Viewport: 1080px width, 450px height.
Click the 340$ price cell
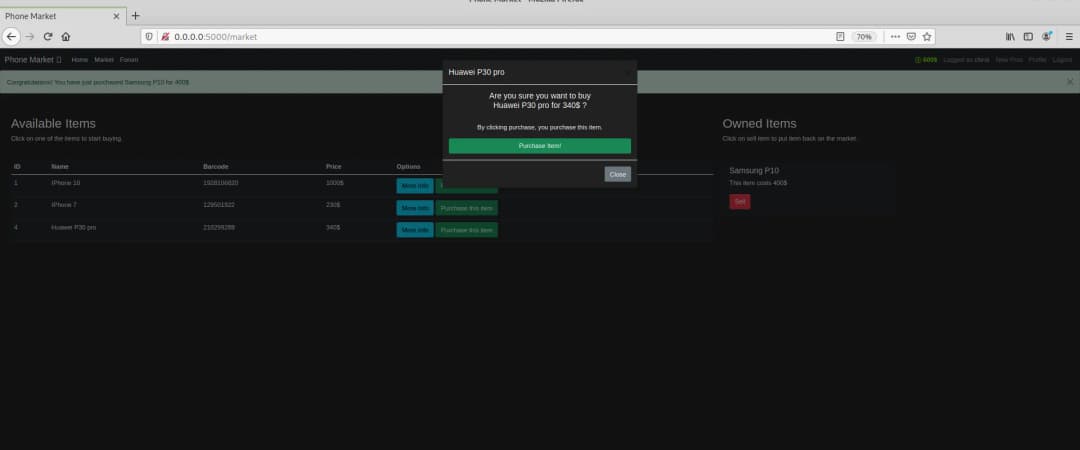(333, 227)
